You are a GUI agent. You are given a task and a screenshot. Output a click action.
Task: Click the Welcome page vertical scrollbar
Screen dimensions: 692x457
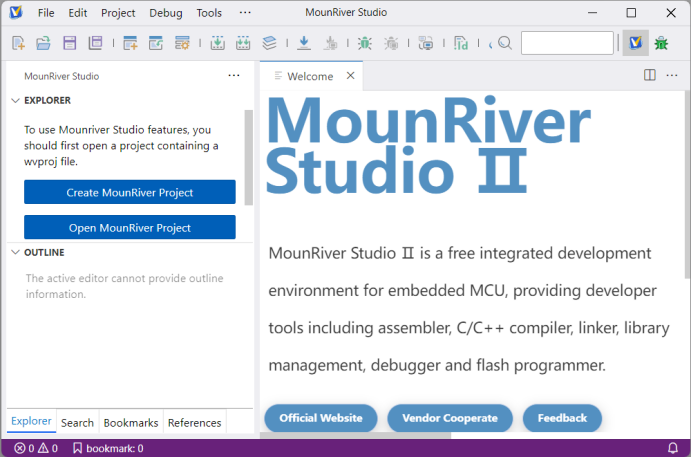tap(687, 184)
